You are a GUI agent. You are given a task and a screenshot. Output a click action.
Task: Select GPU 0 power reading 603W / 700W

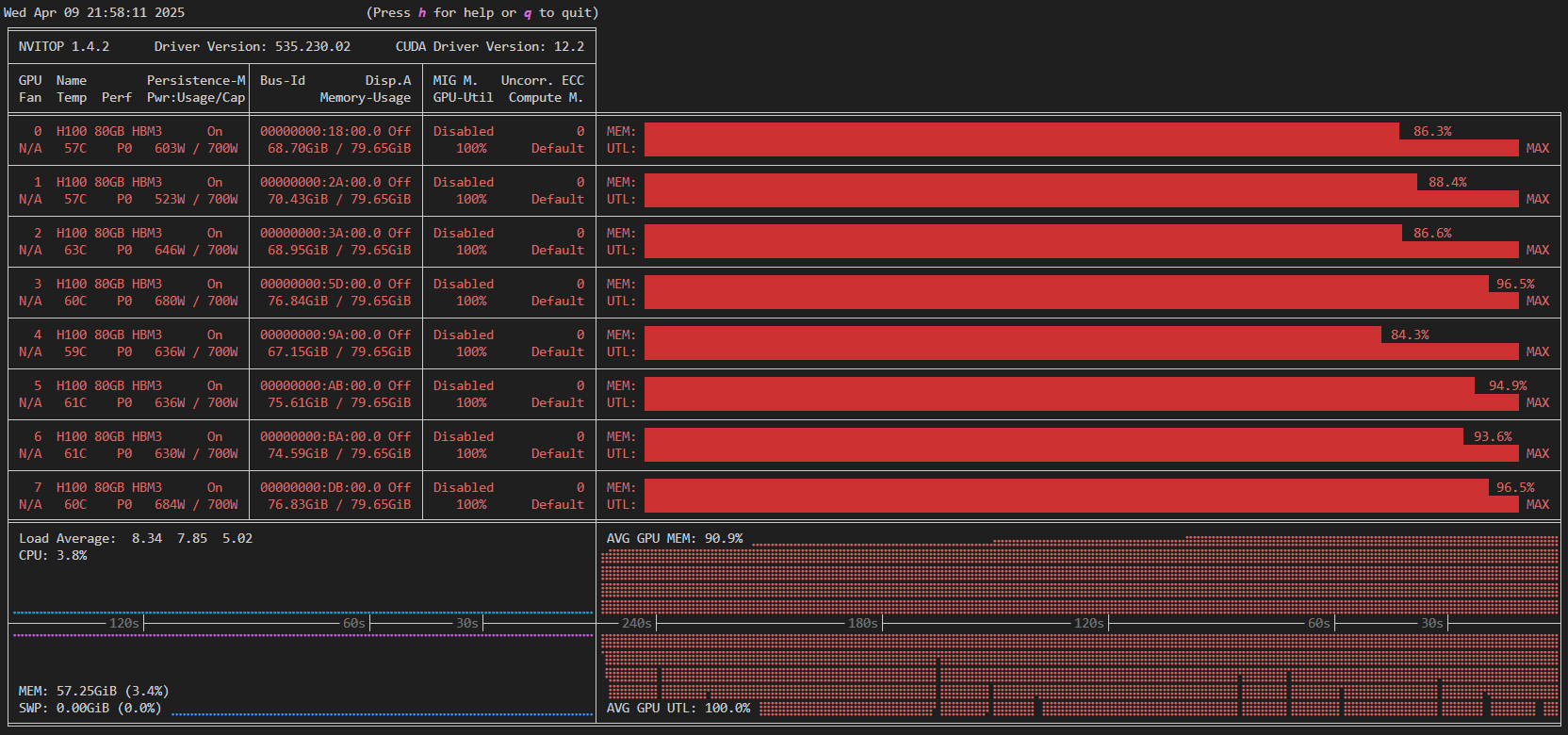click(196, 148)
